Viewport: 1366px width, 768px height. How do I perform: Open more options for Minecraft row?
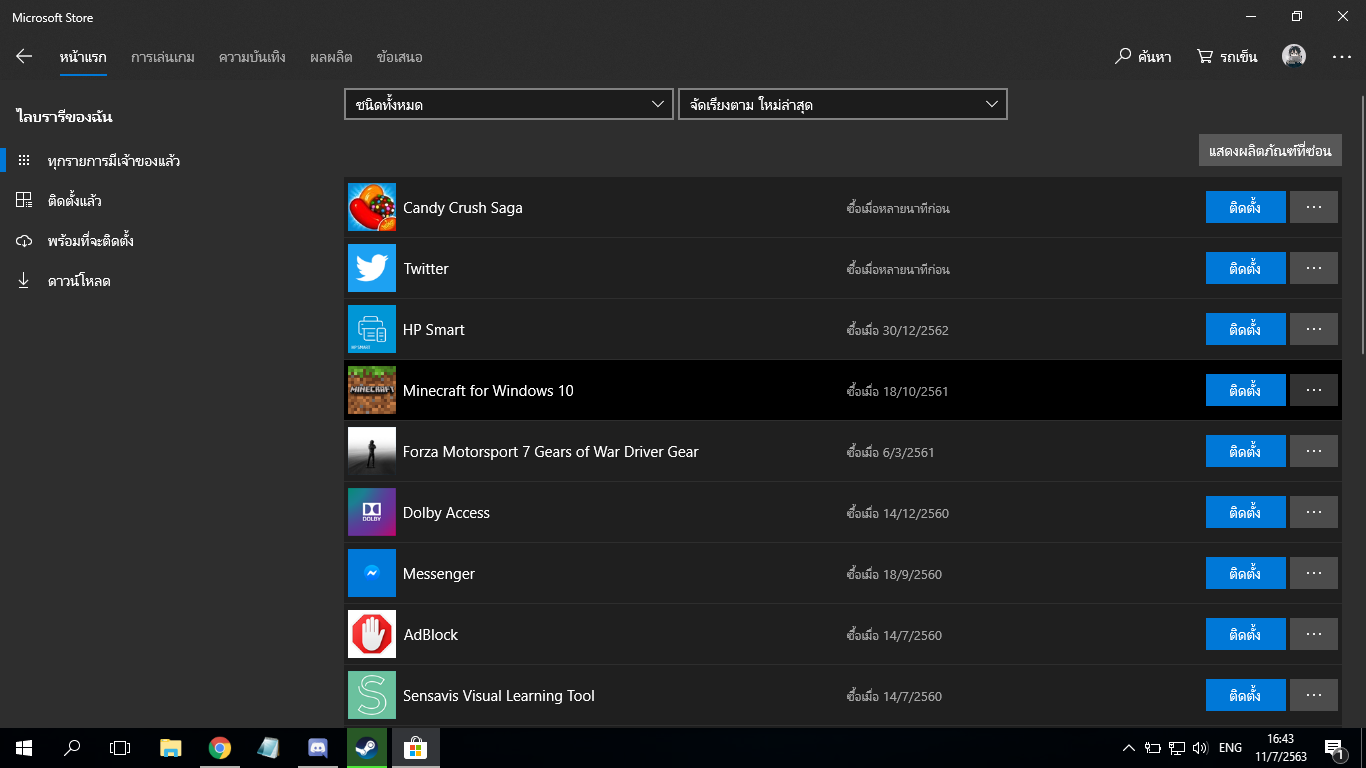coord(1314,390)
